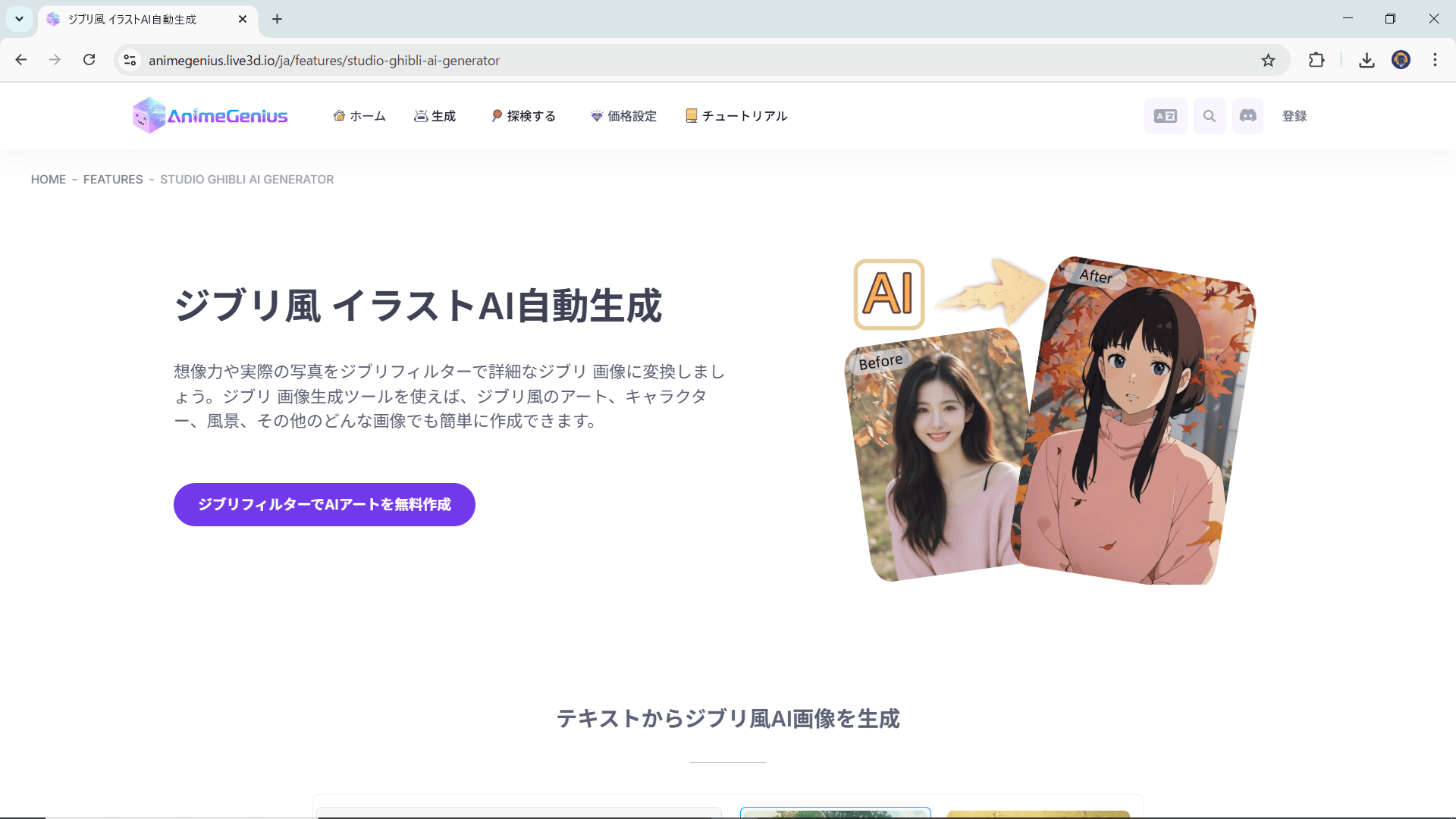
Task: Select the ジブリ風 イラストAI自動生成 tab
Action: pos(147,20)
